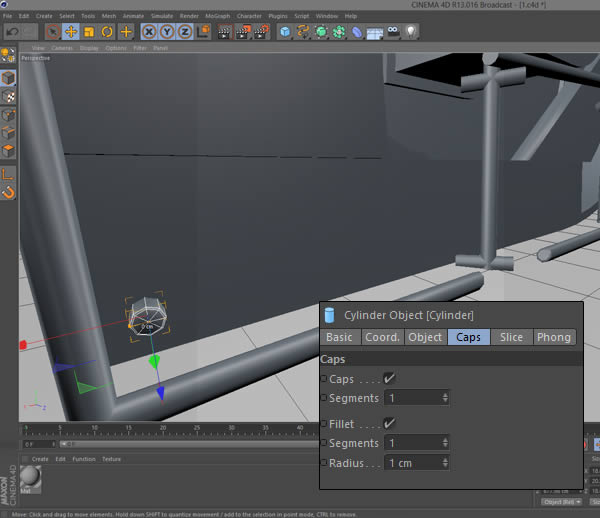This screenshot has height=518, width=600.
Task: Activate the Move tool
Action: coord(71,32)
